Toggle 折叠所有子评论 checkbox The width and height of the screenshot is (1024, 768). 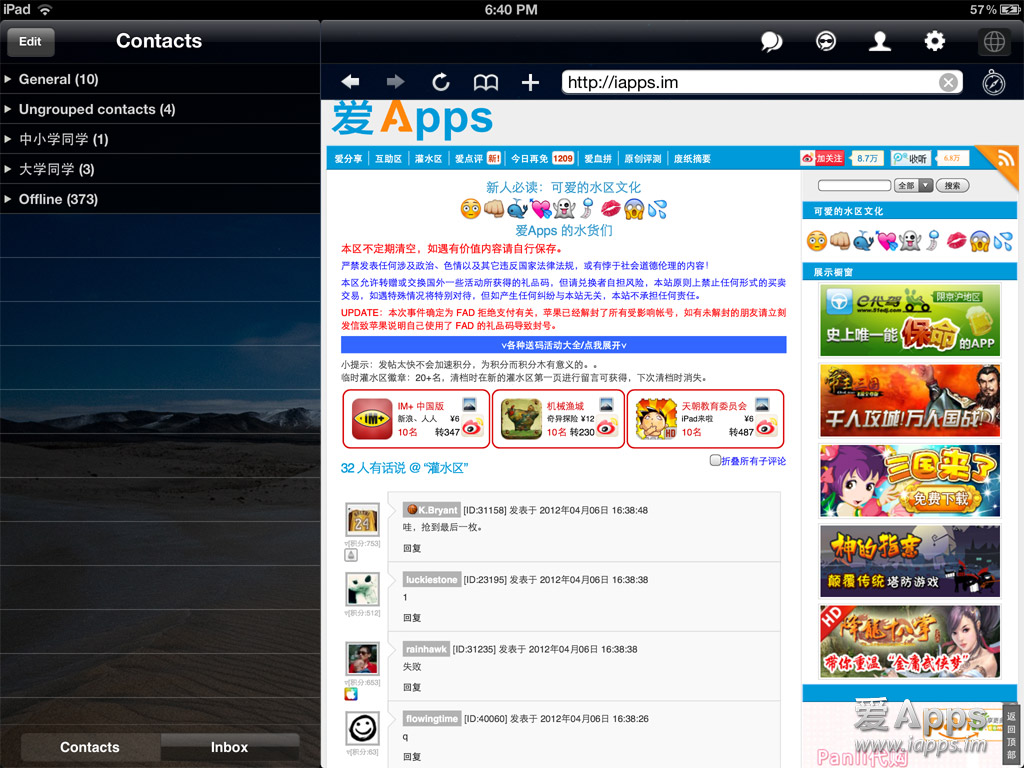pos(715,460)
